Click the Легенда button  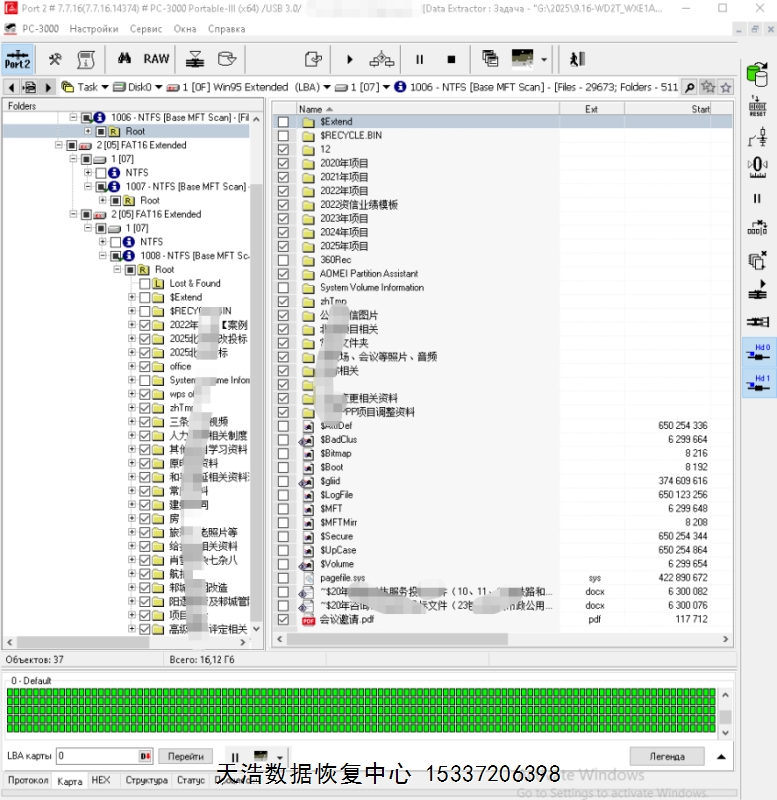pos(666,756)
